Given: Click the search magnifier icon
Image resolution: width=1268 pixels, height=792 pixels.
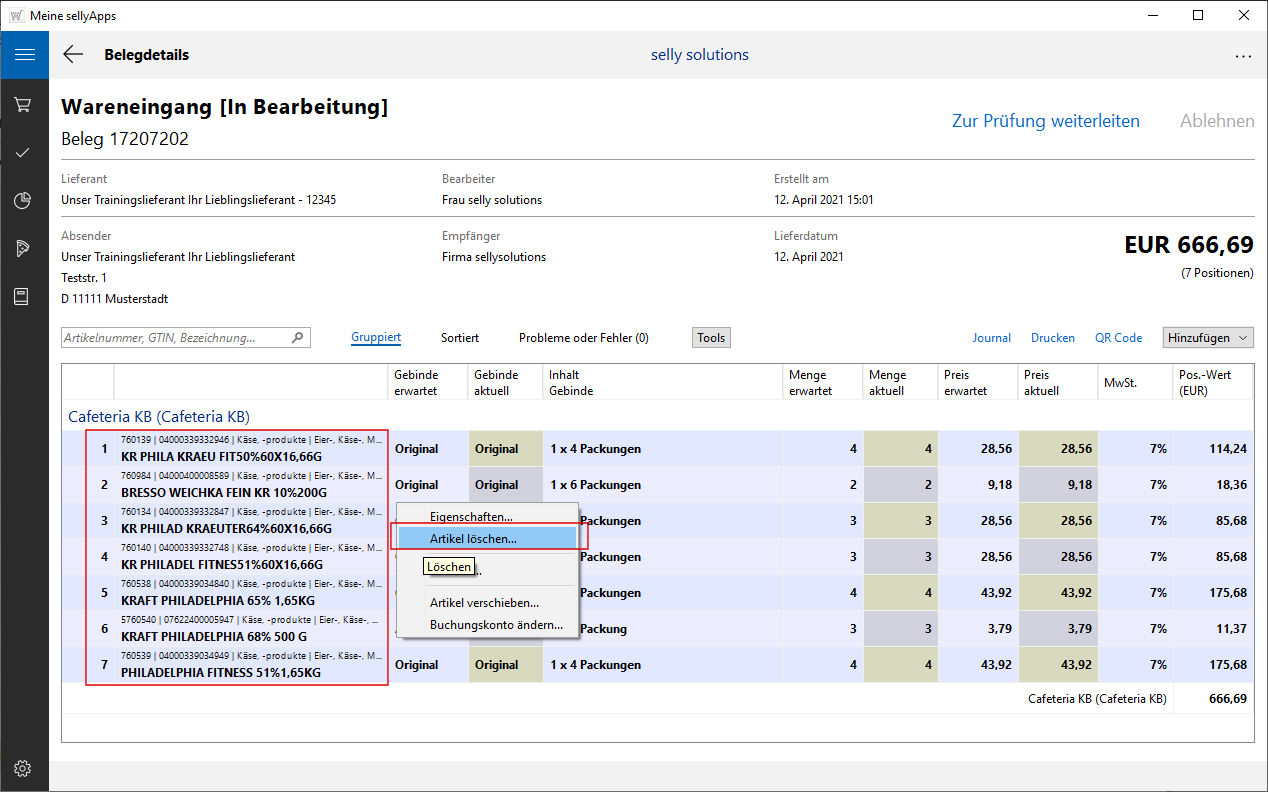Looking at the screenshot, I should pos(297,338).
